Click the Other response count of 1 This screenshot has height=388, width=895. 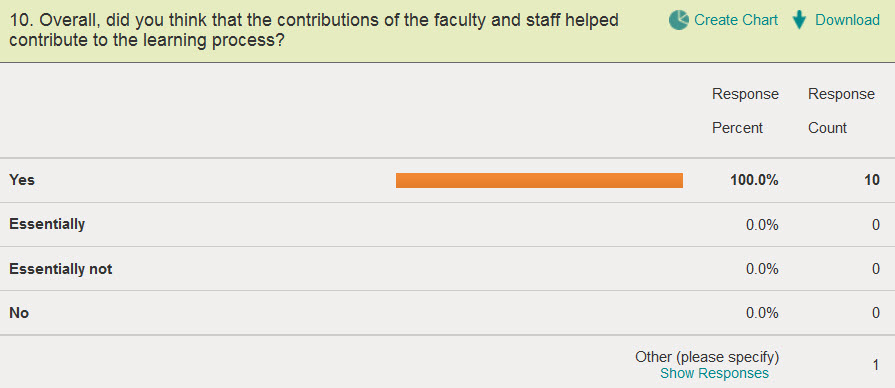(876, 365)
